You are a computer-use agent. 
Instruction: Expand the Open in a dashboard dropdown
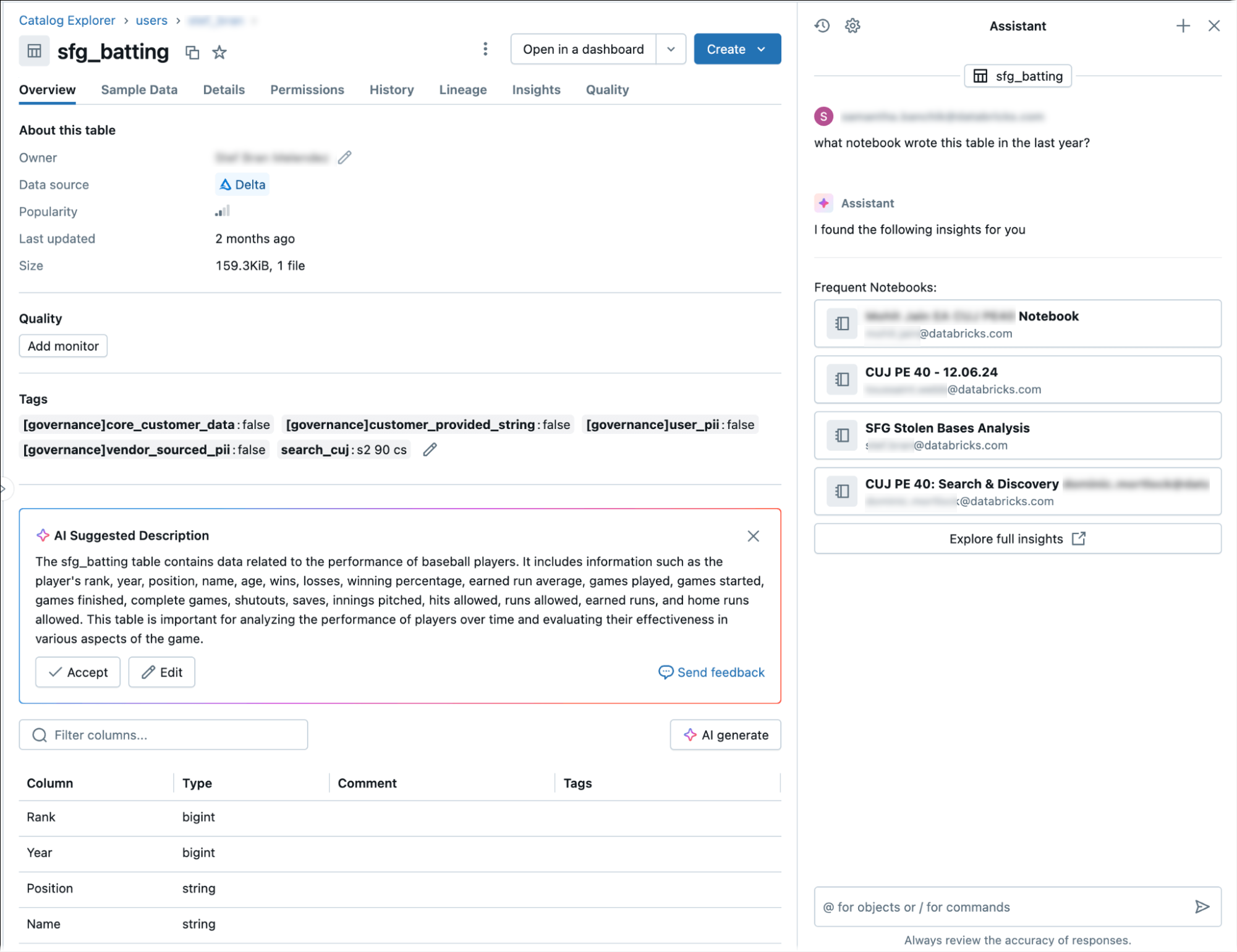[x=670, y=49]
